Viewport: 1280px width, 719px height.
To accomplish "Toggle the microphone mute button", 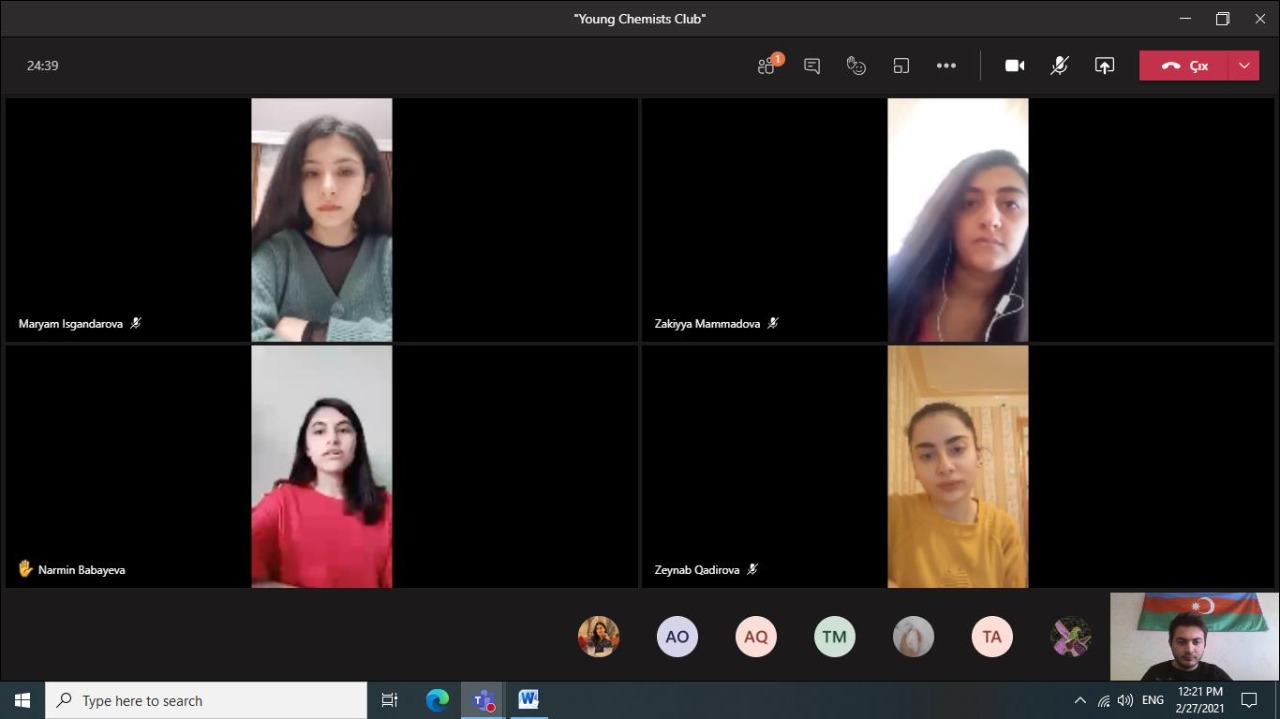I will [1059, 66].
